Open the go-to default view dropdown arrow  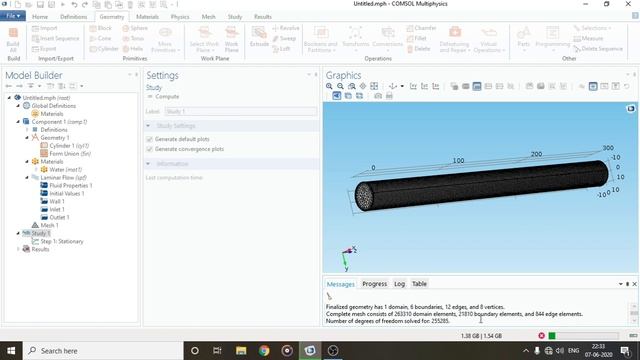(402, 86)
